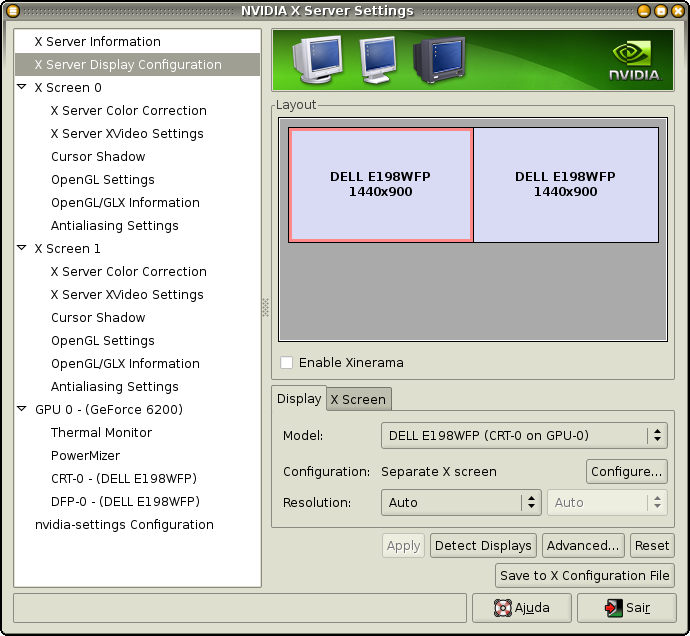Open the Resolution dropdown

[461, 502]
